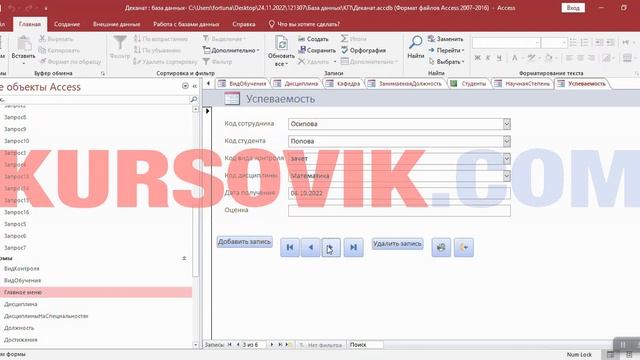Open Код студента dropdown showing Попова
Viewport: 640px width, 360px height.
click(507, 141)
